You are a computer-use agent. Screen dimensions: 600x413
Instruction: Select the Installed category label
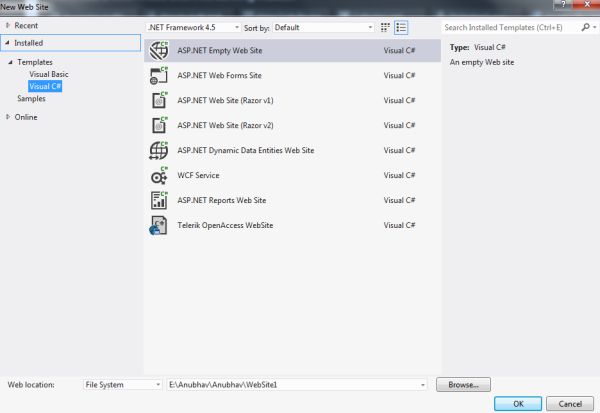[28, 43]
